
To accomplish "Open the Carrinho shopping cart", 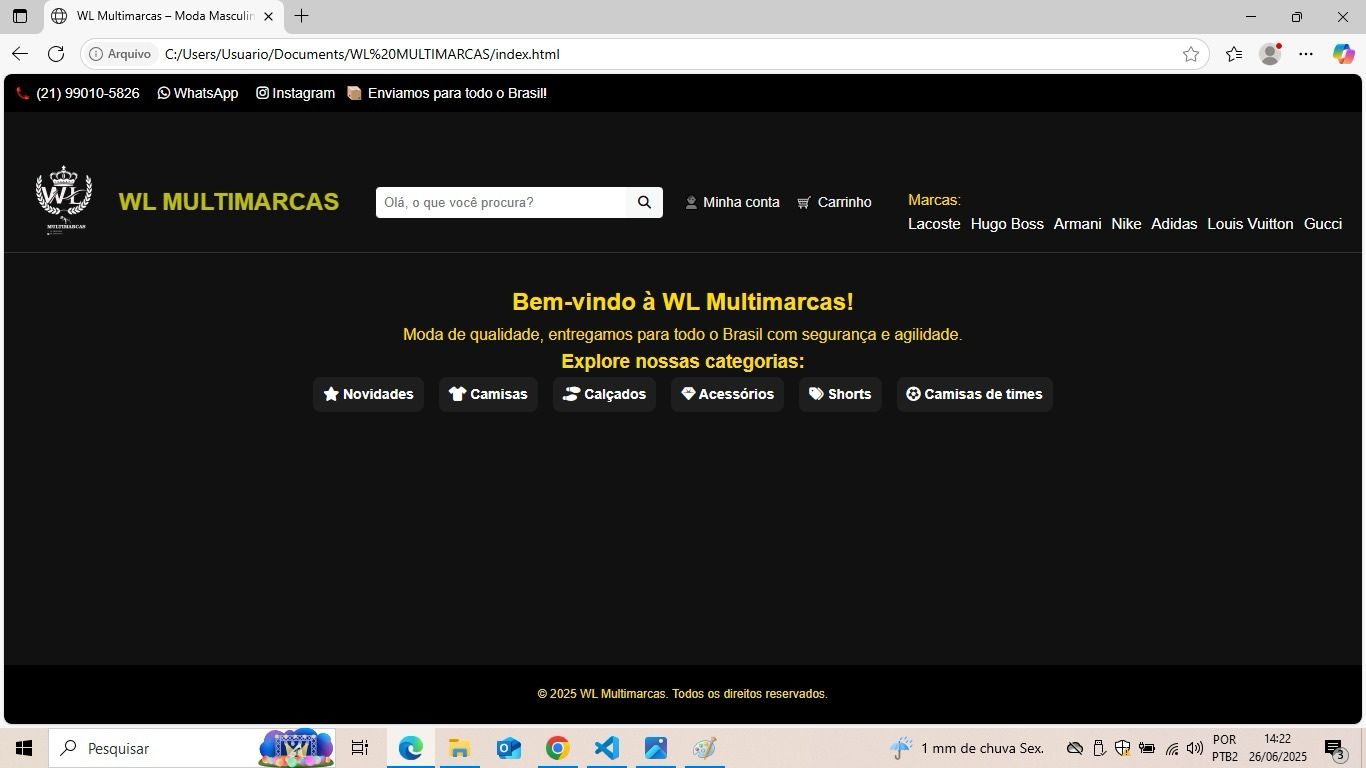I will [x=834, y=202].
